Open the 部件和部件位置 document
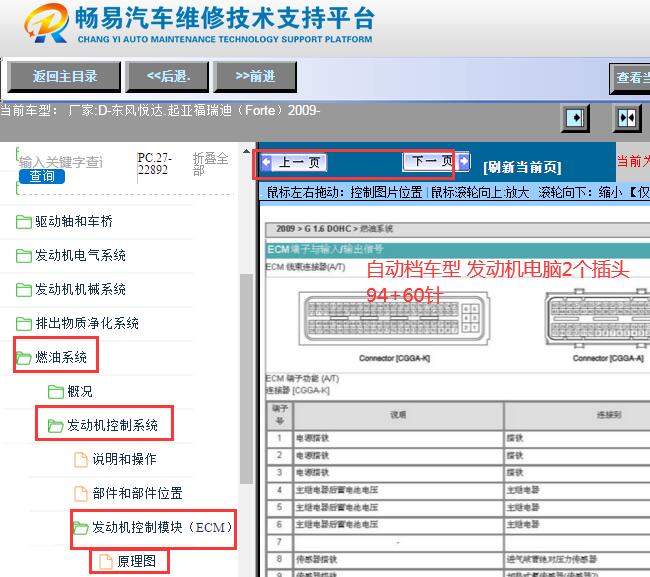Image resolution: width=650 pixels, height=577 pixels. point(137,493)
